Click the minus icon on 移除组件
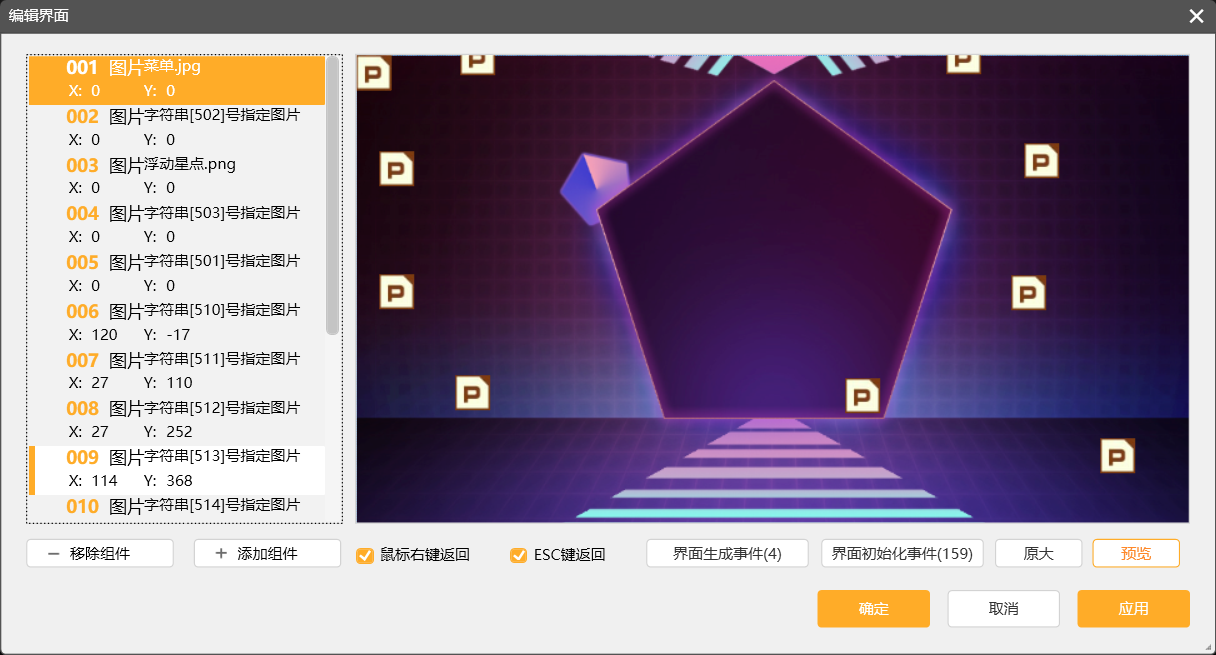1216x655 pixels. 53,554
